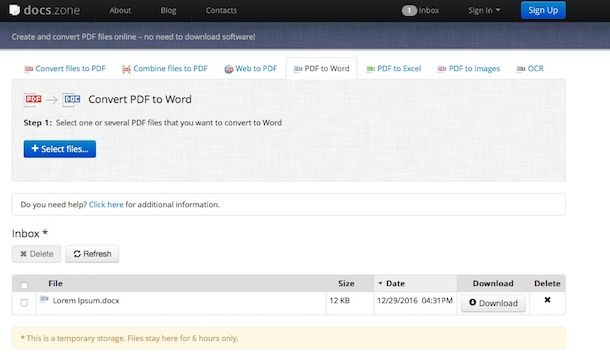Screen dimensions: 610x364
Task: Click the Convert files to PDF icon
Action: click(28, 69)
